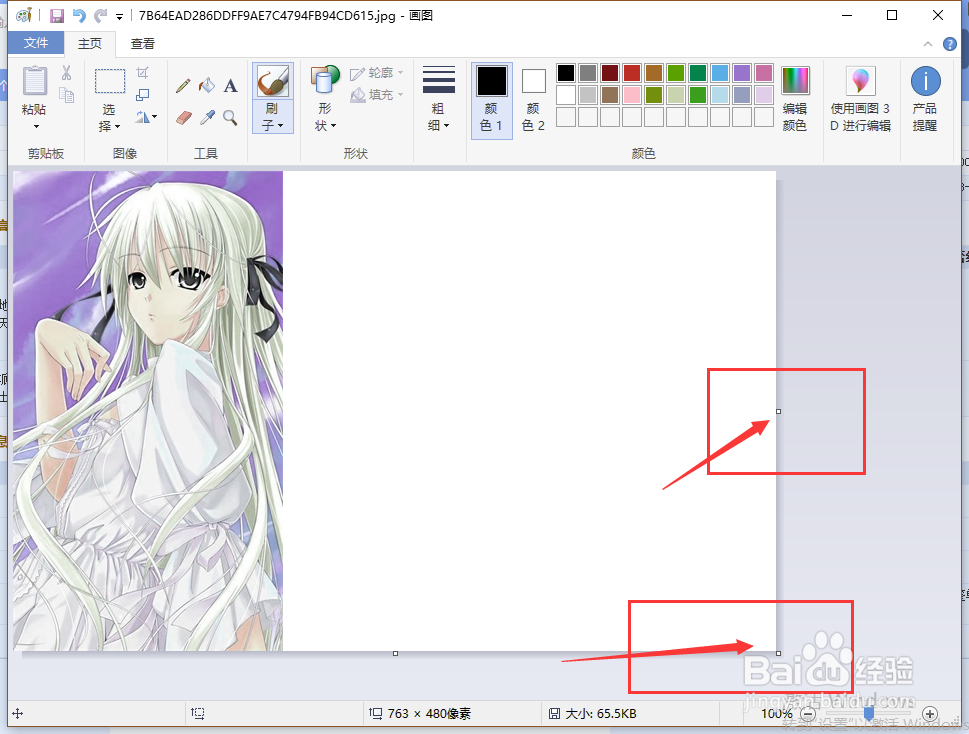
Task: Pick the turquoise blue color swatch
Action: (719, 73)
